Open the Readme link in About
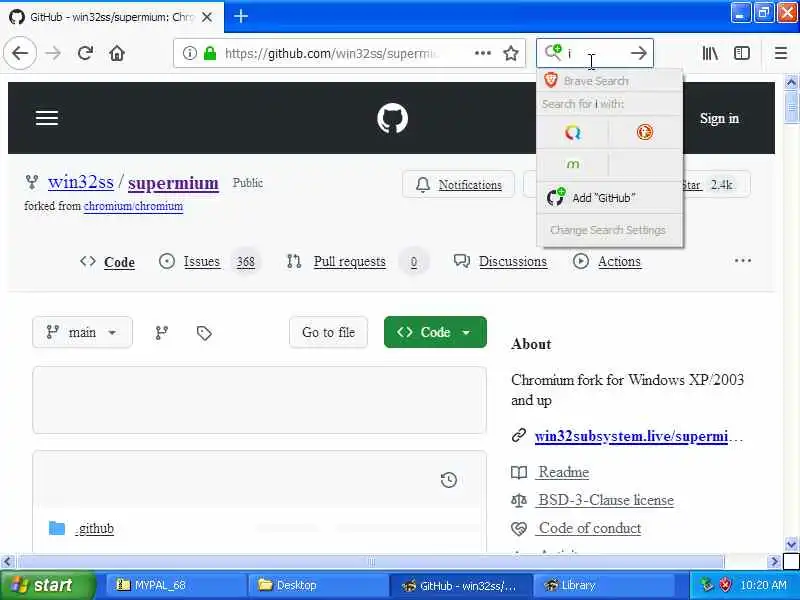The height and width of the screenshot is (600, 800). [x=563, y=472]
